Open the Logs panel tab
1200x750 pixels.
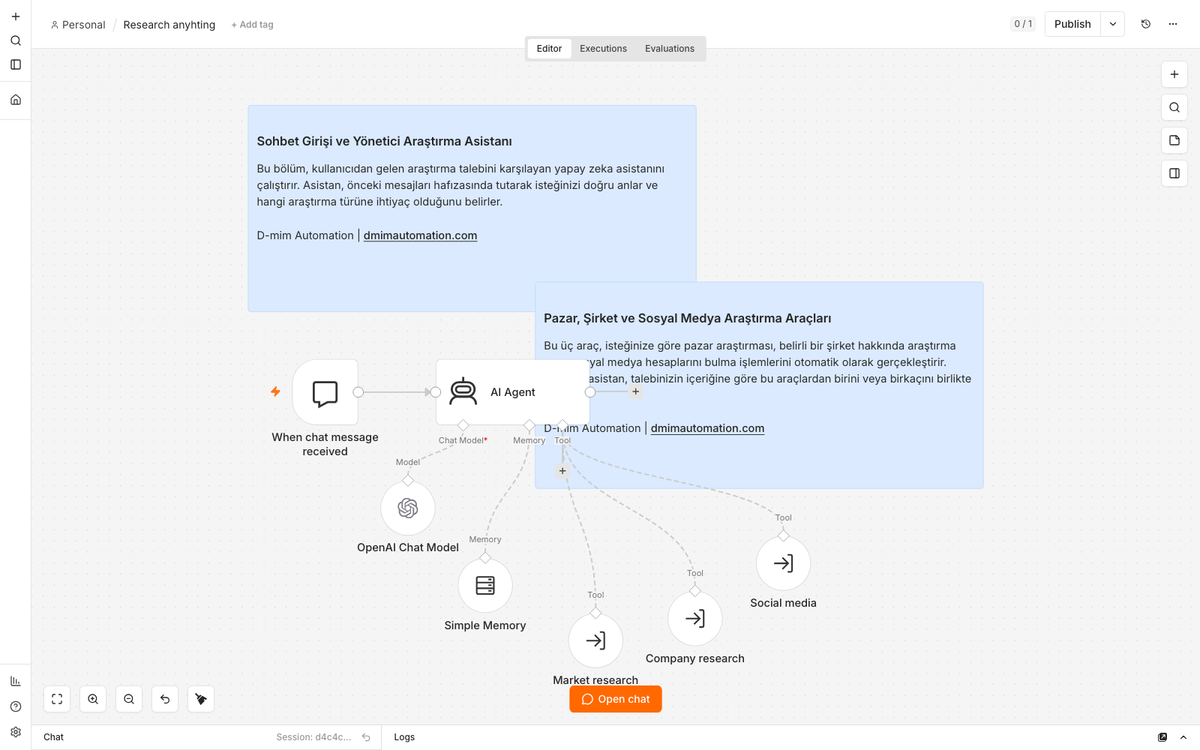click(x=404, y=737)
